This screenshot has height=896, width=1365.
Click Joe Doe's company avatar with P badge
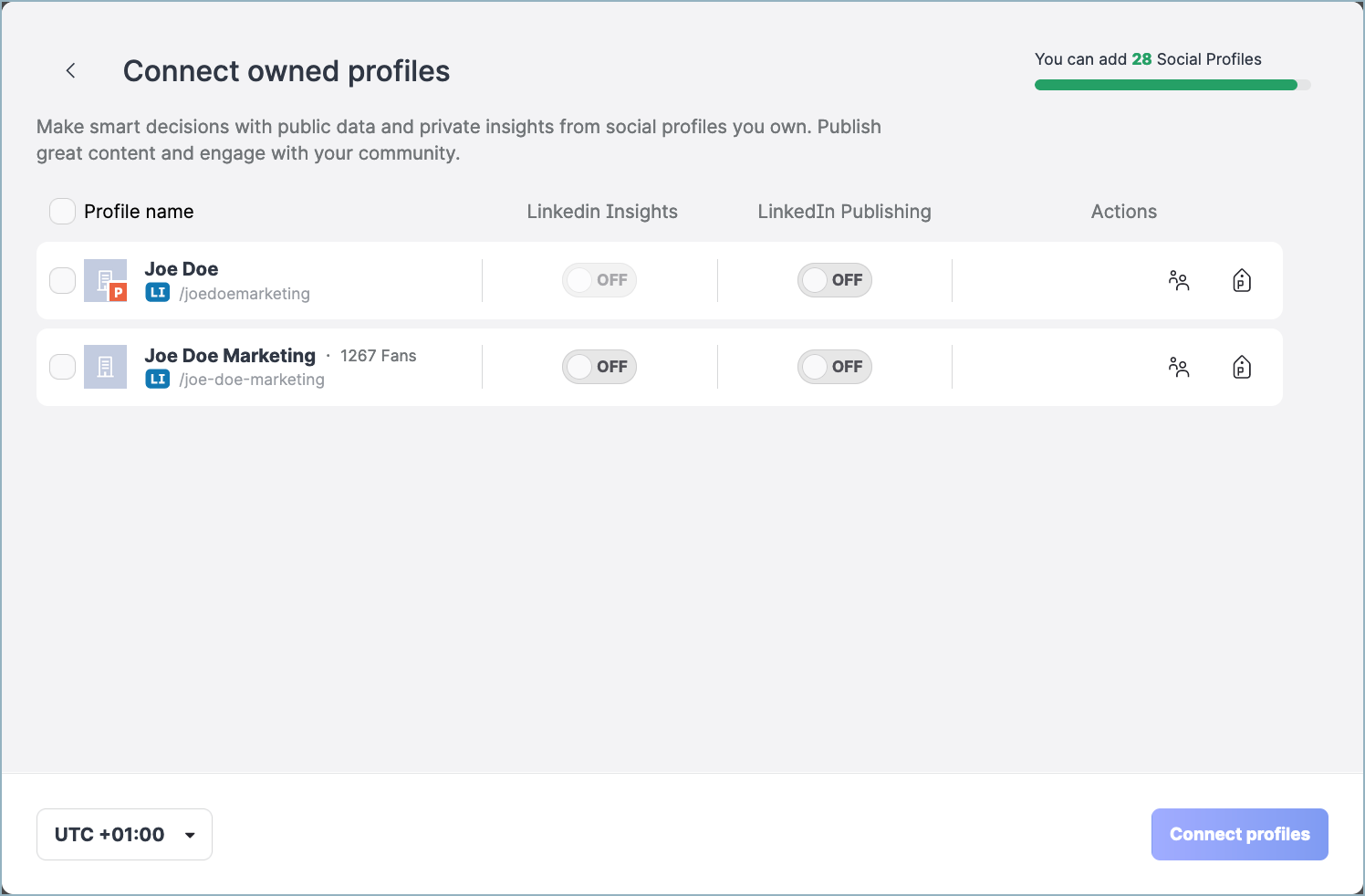105,280
